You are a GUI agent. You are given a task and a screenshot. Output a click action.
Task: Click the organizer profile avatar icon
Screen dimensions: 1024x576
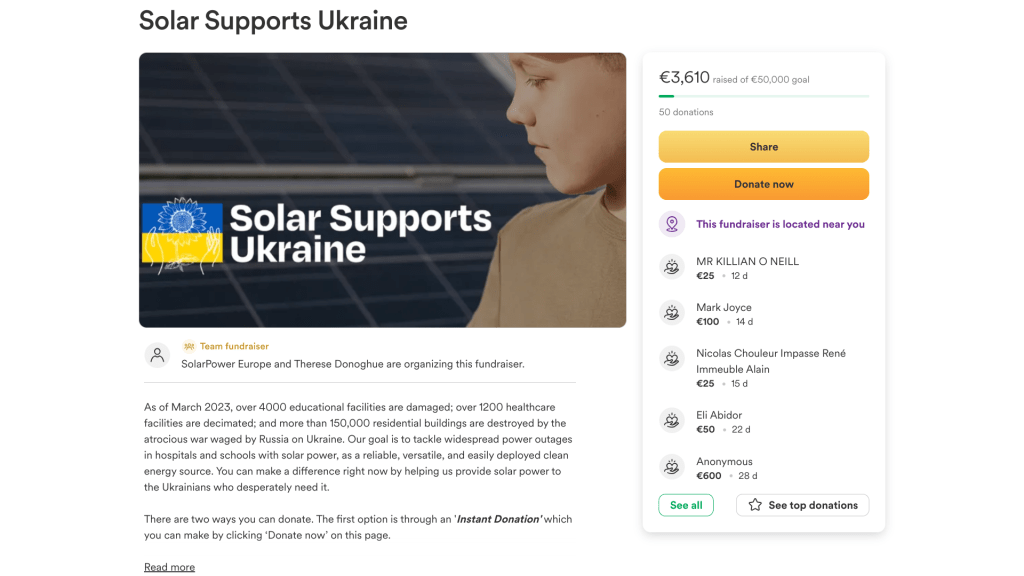[x=157, y=355]
